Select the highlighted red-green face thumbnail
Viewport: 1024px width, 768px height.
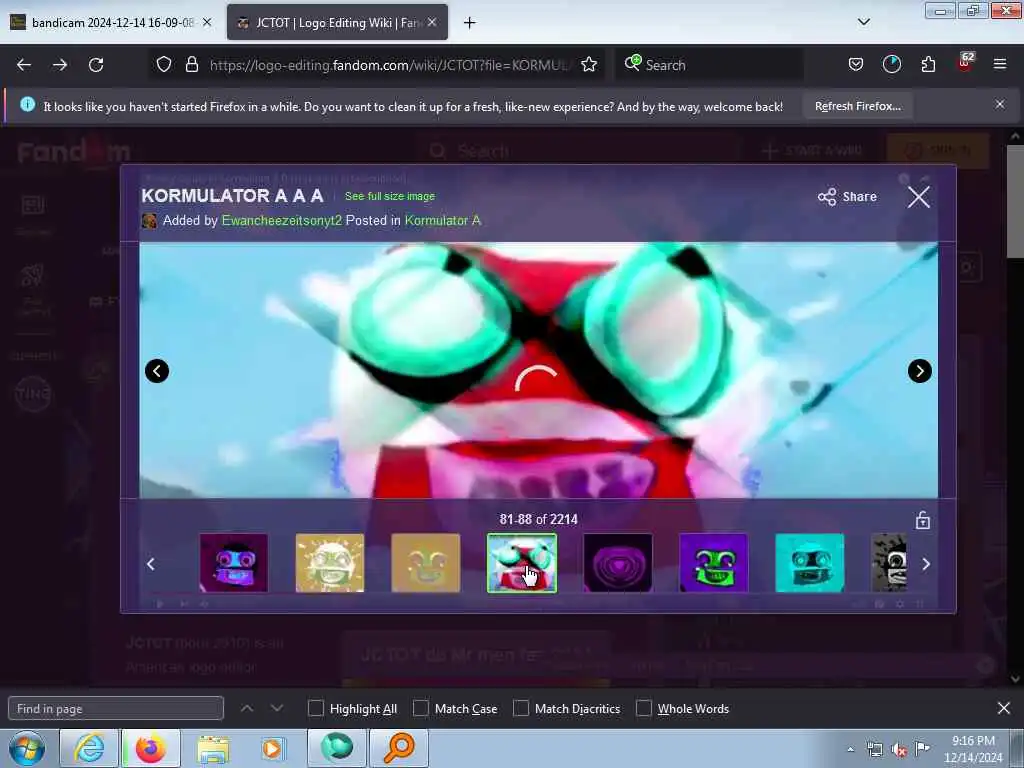(x=522, y=563)
